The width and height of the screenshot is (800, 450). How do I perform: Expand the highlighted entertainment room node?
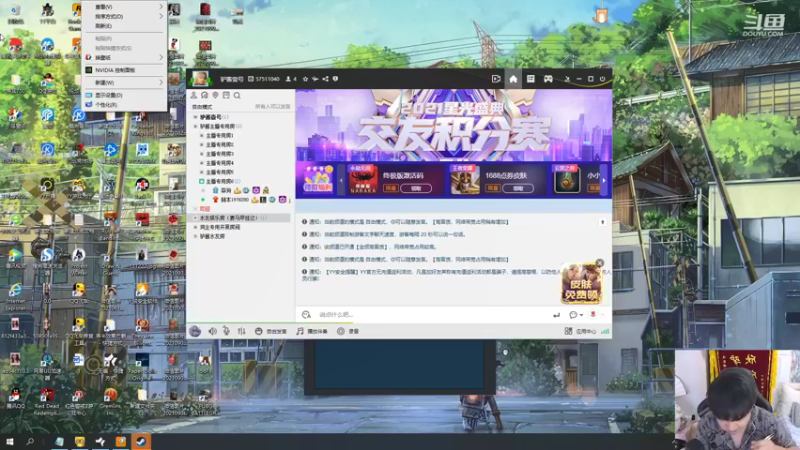[x=195, y=218]
